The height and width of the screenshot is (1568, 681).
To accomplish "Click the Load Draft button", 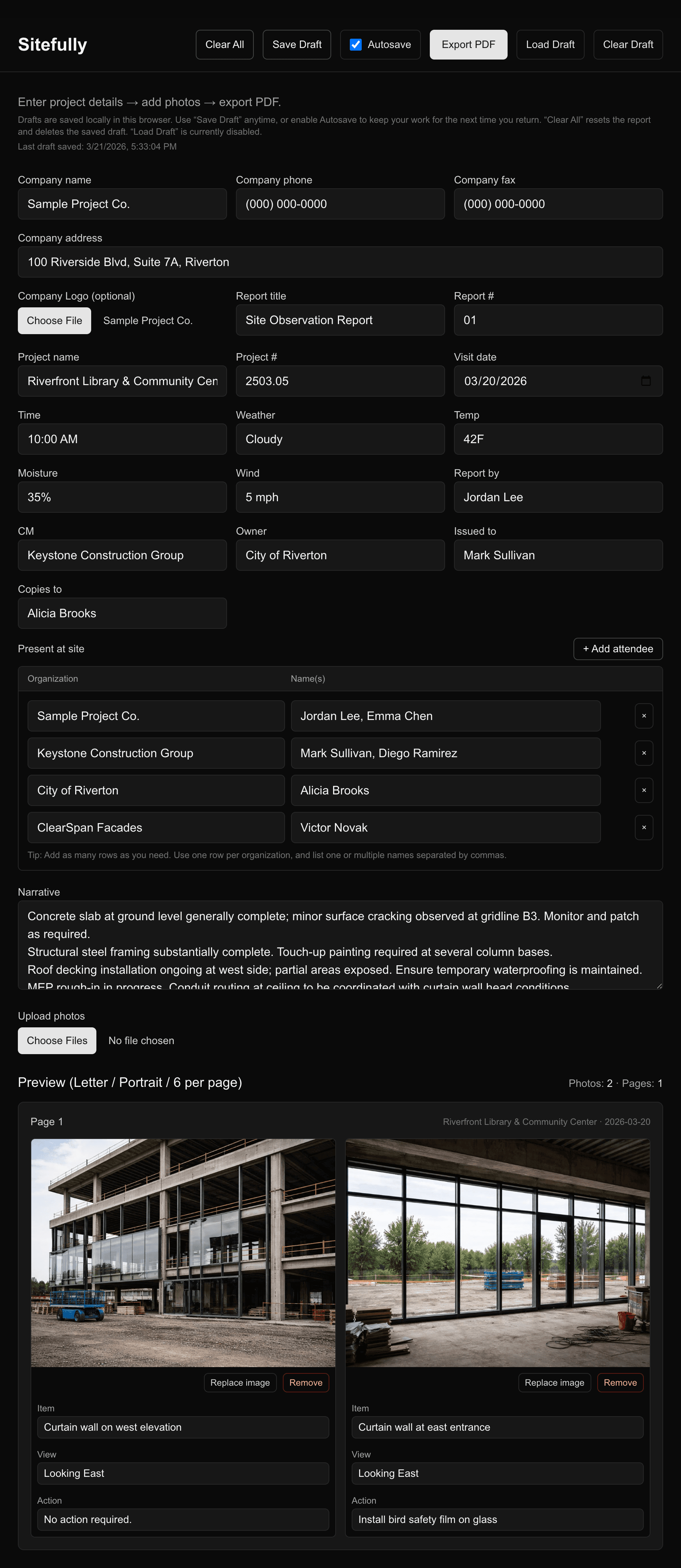I will [550, 44].
